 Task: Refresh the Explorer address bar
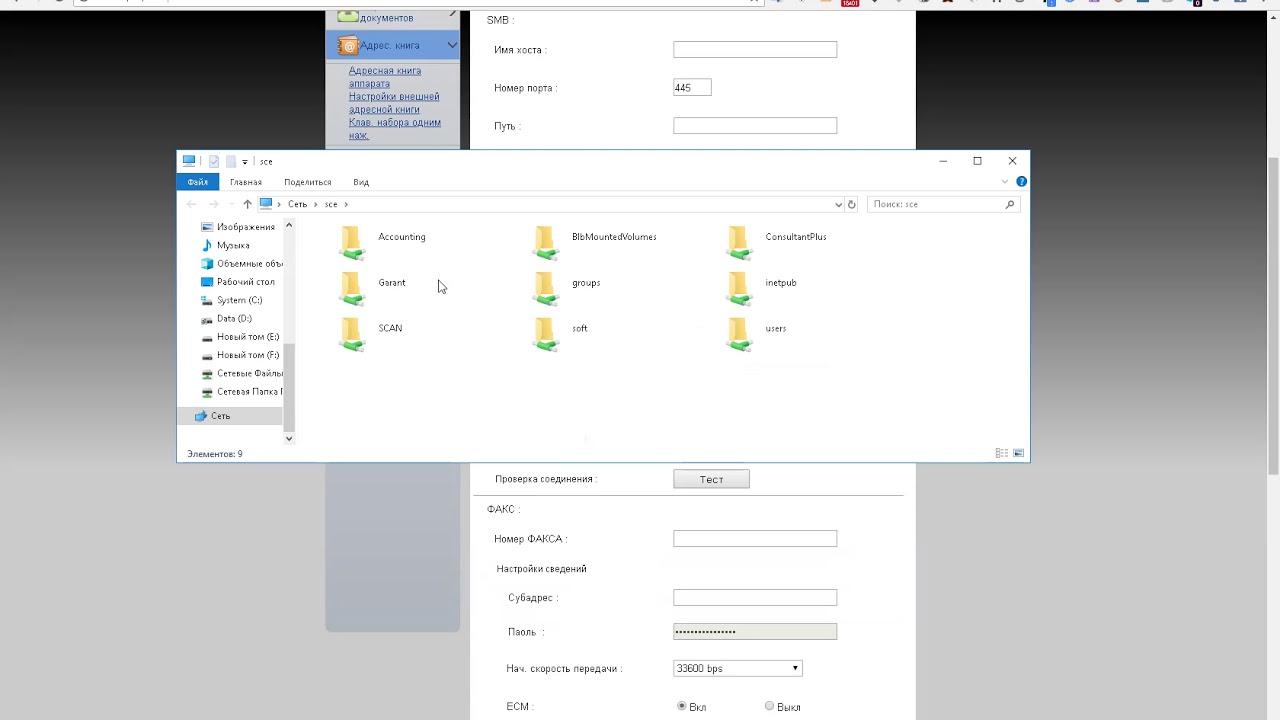coord(852,204)
